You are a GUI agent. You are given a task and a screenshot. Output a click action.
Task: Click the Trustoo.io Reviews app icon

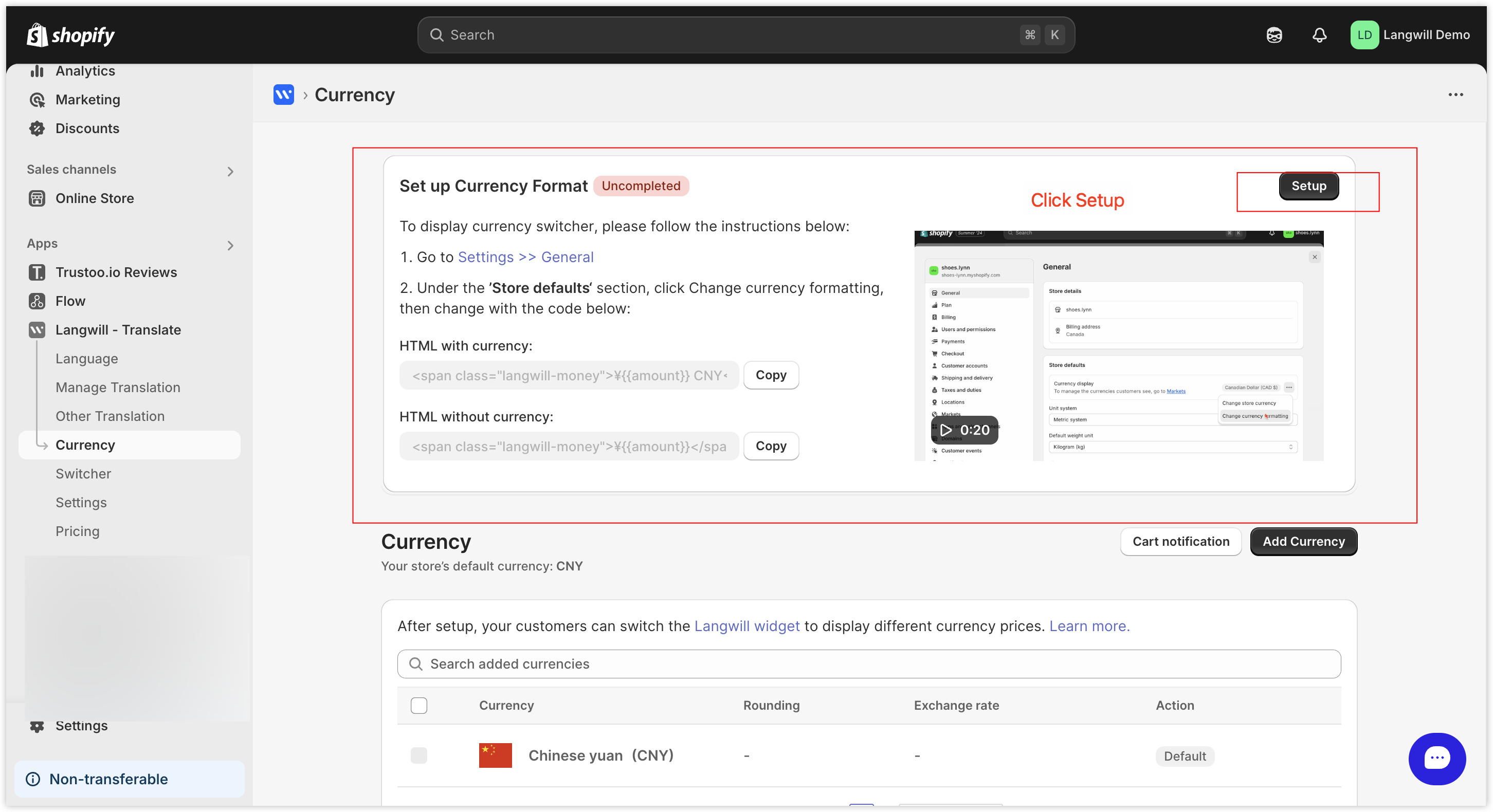pyautogui.click(x=37, y=272)
